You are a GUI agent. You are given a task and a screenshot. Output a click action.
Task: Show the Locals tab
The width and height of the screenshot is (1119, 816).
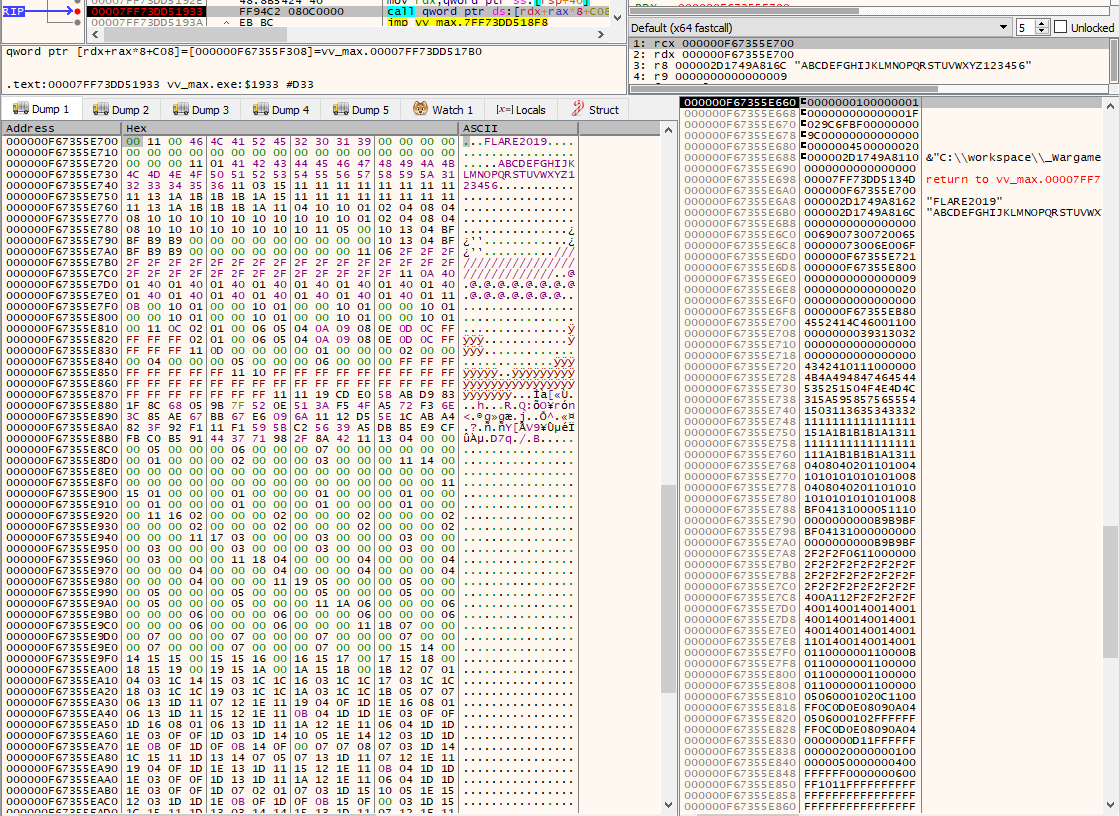pyautogui.click(x=521, y=109)
